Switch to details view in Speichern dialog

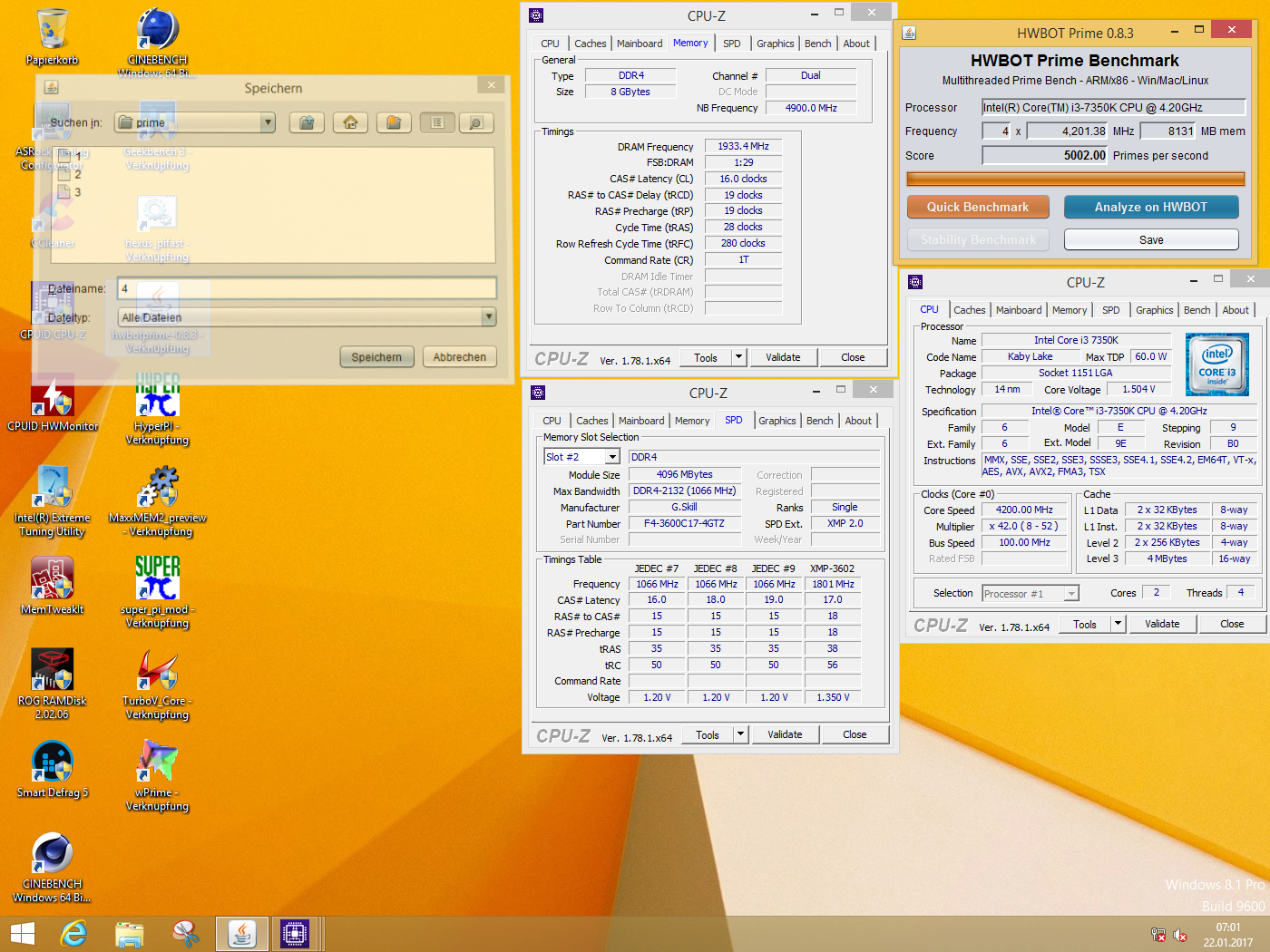[x=475, y=122]
